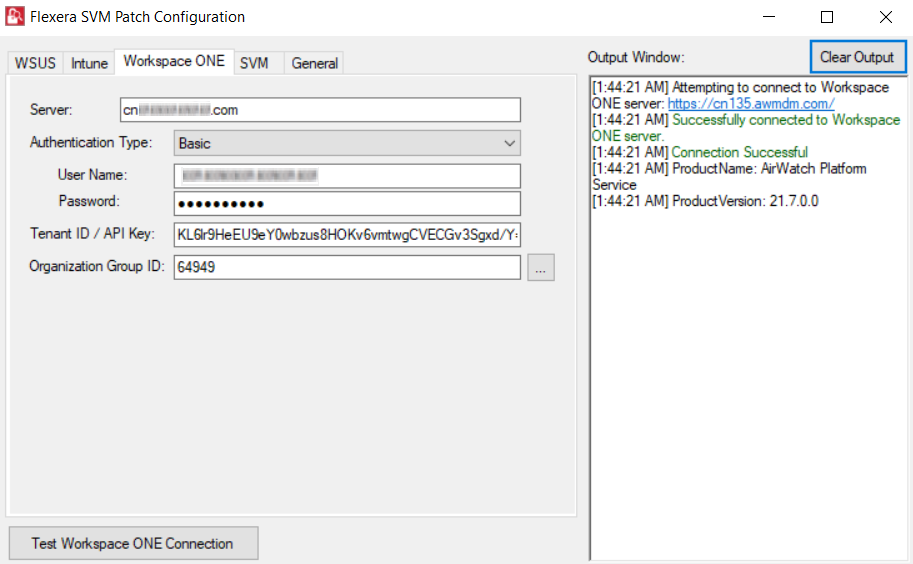Click the Organization Group ID field
The height and width of the screenshot is (564, 913).
click(x=347, y=268)
